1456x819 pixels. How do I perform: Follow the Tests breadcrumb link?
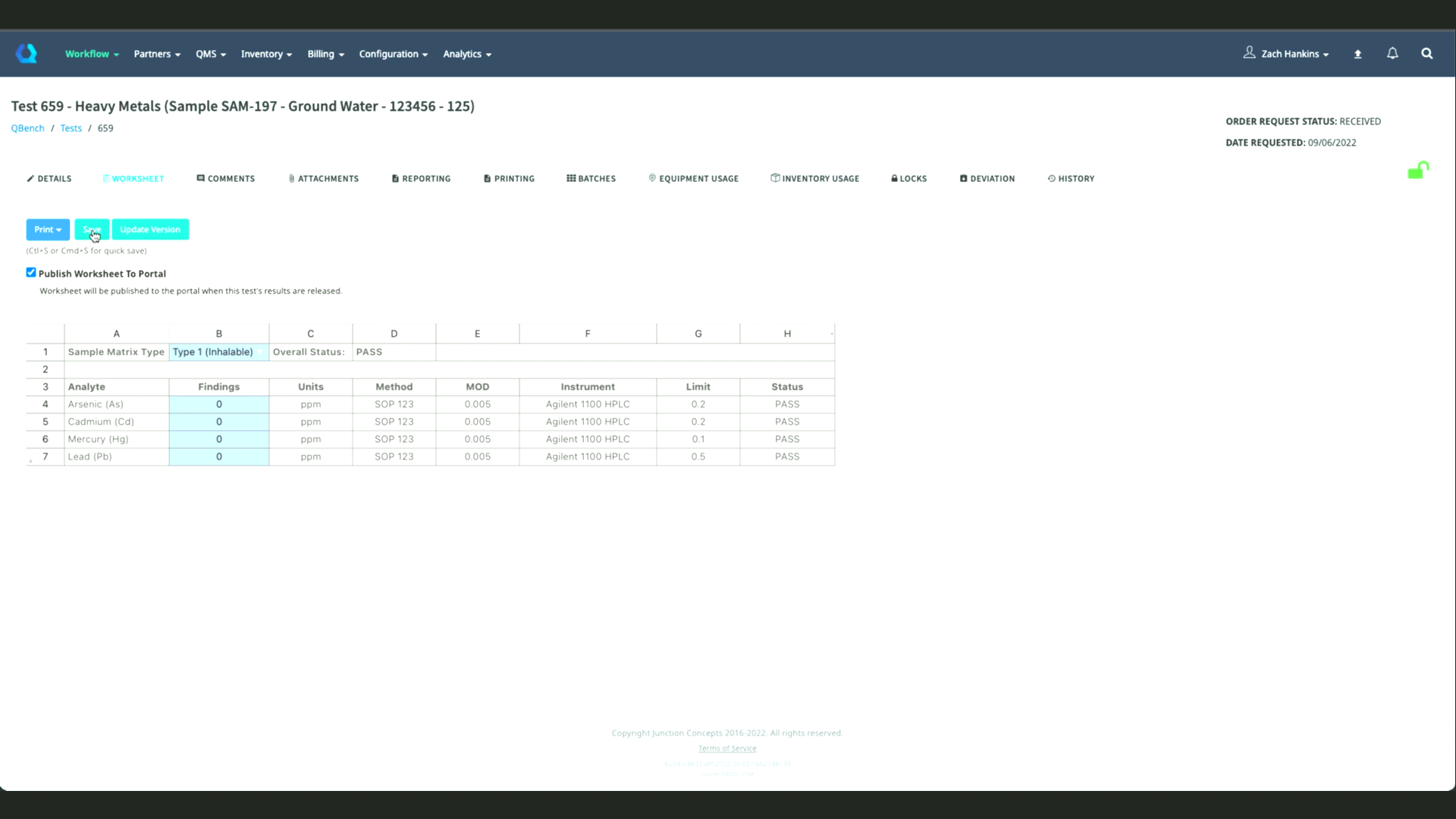[71, 128]
